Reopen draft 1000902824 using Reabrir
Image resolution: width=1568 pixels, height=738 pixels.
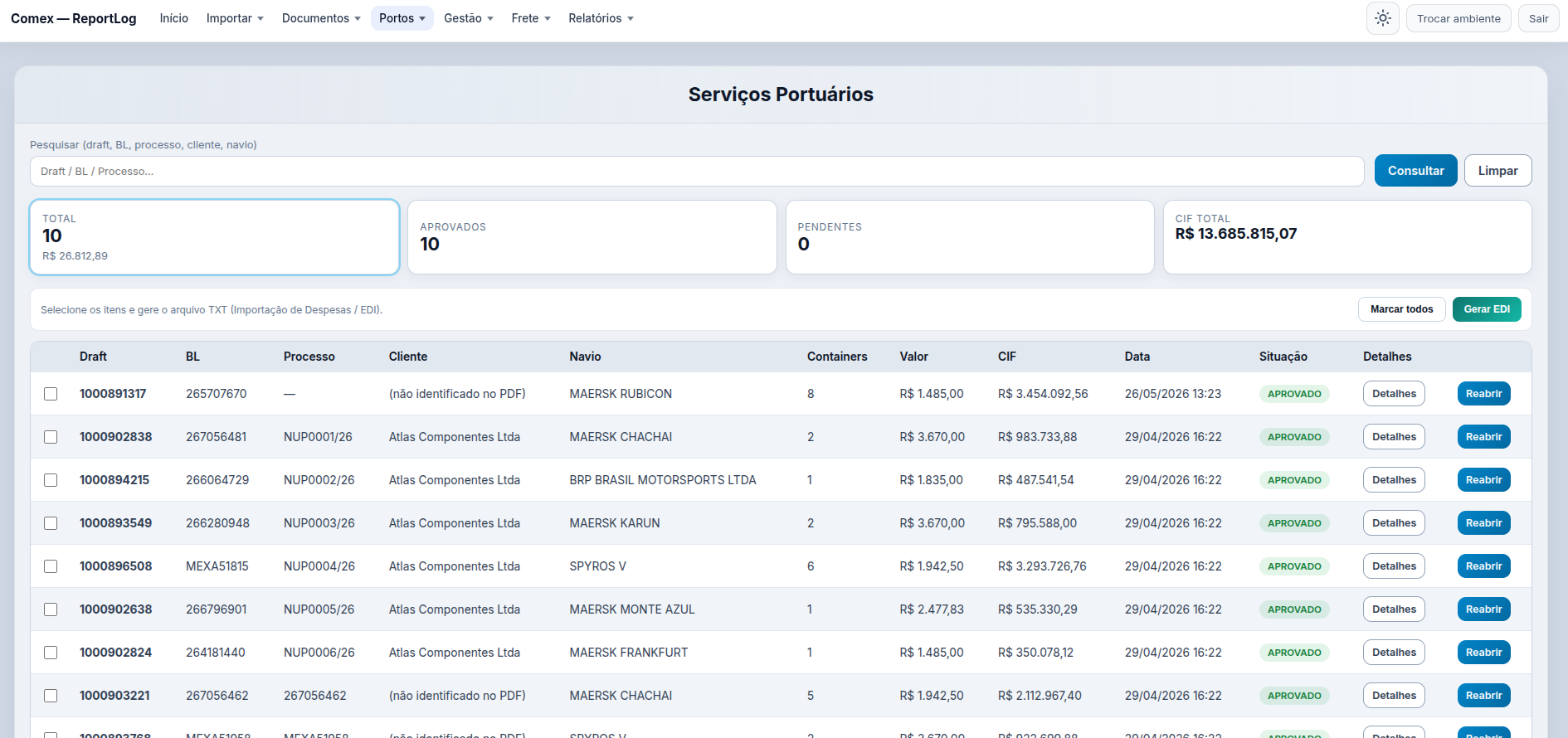(1483, 653)
